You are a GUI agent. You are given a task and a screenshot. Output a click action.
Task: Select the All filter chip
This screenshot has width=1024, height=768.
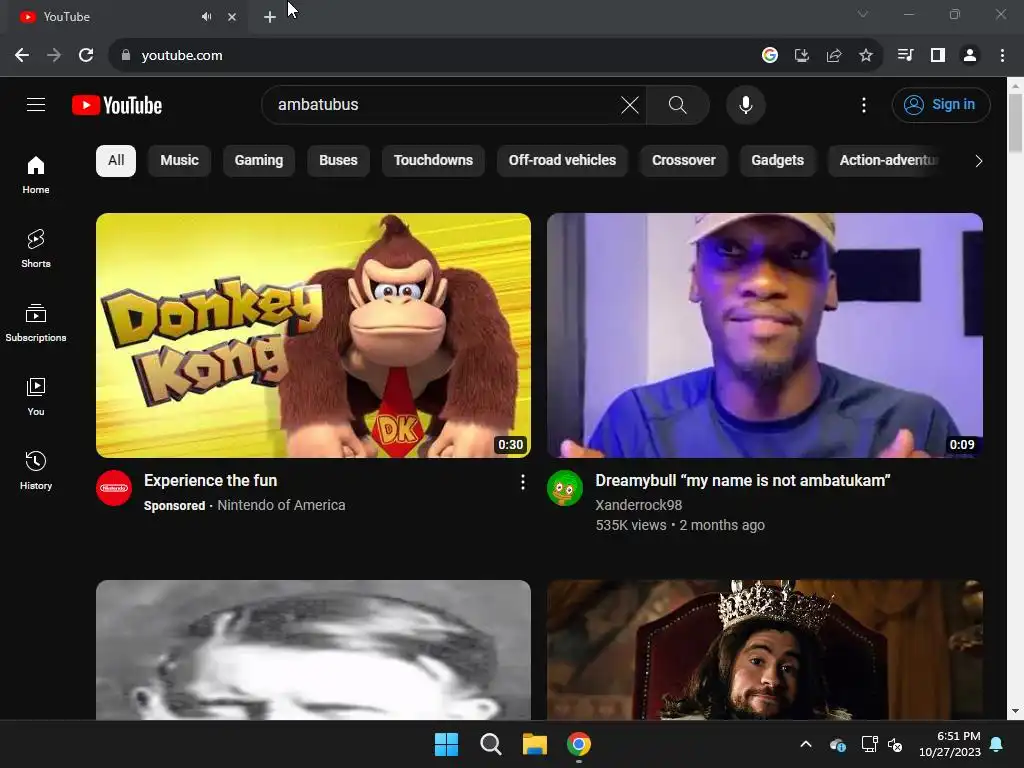[116, 161]
